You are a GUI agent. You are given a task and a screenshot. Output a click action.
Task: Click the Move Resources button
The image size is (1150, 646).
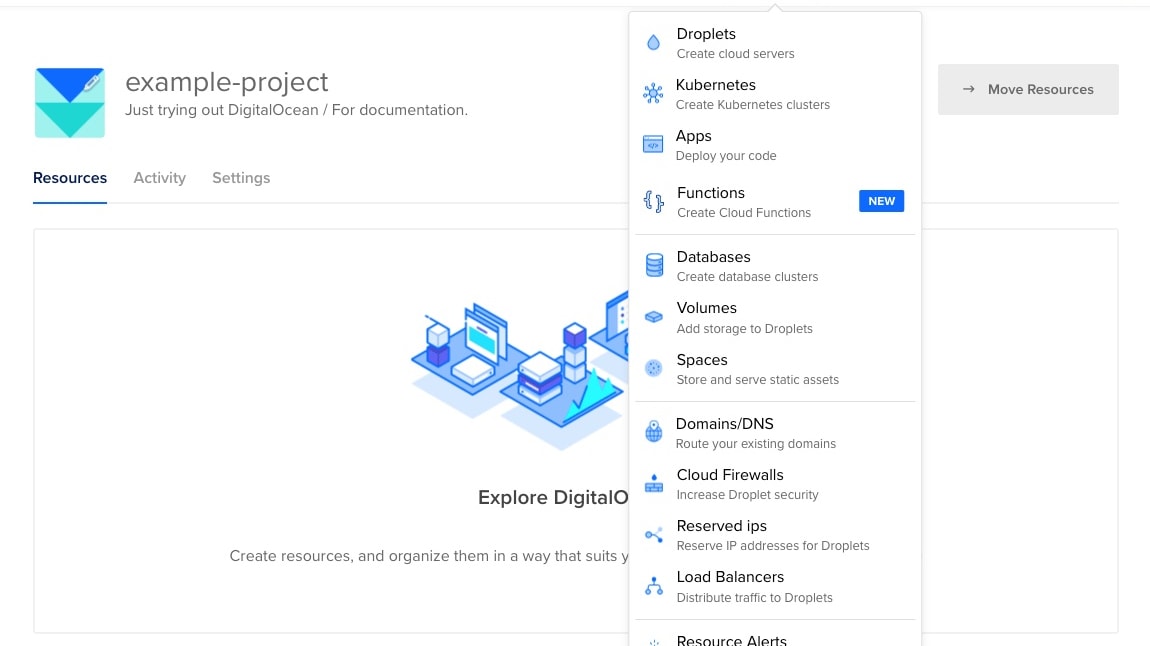click(1028, 89)
